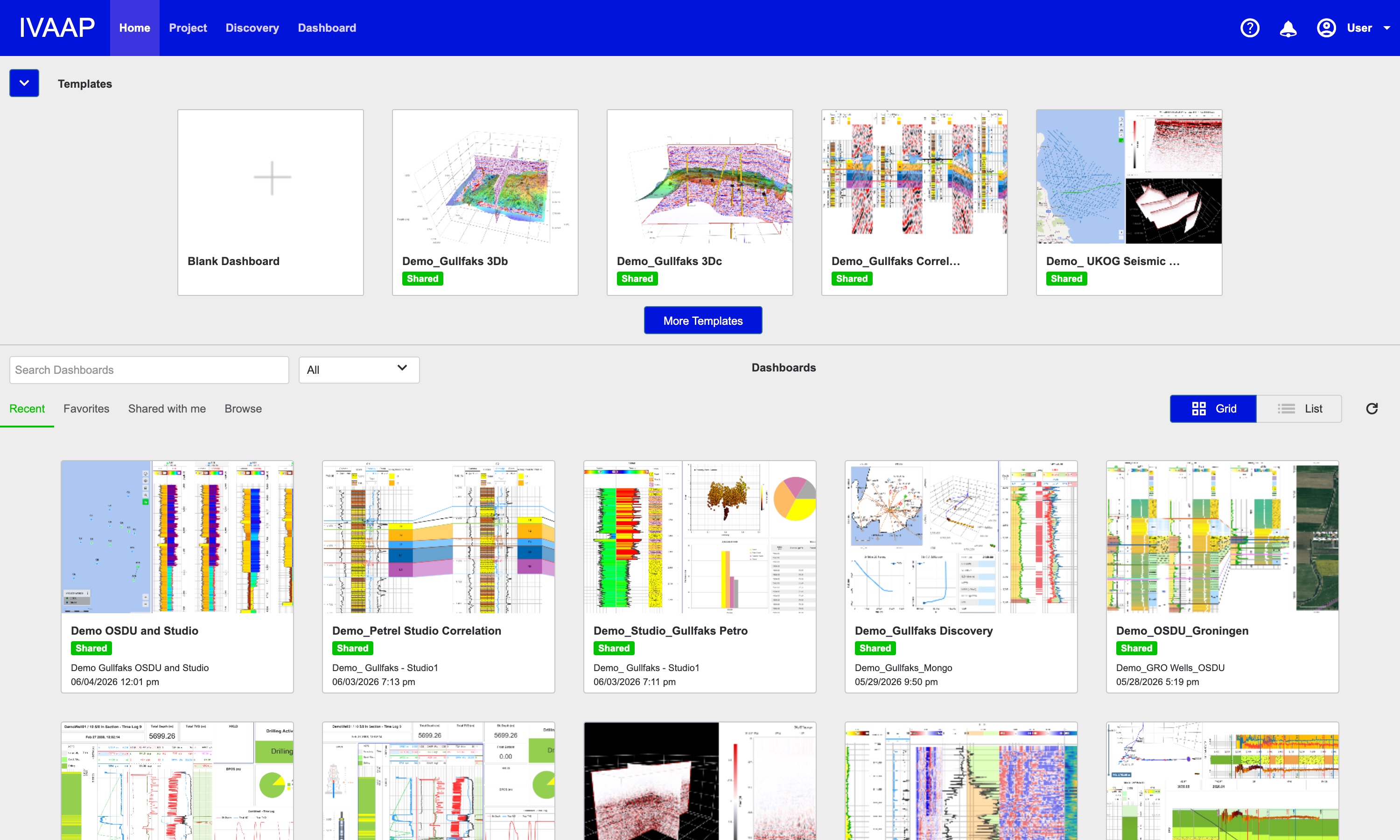Click the 'Demo Gullfaks OSDU and Studio' project text
1400x840 pixels.
coord(140,668)
